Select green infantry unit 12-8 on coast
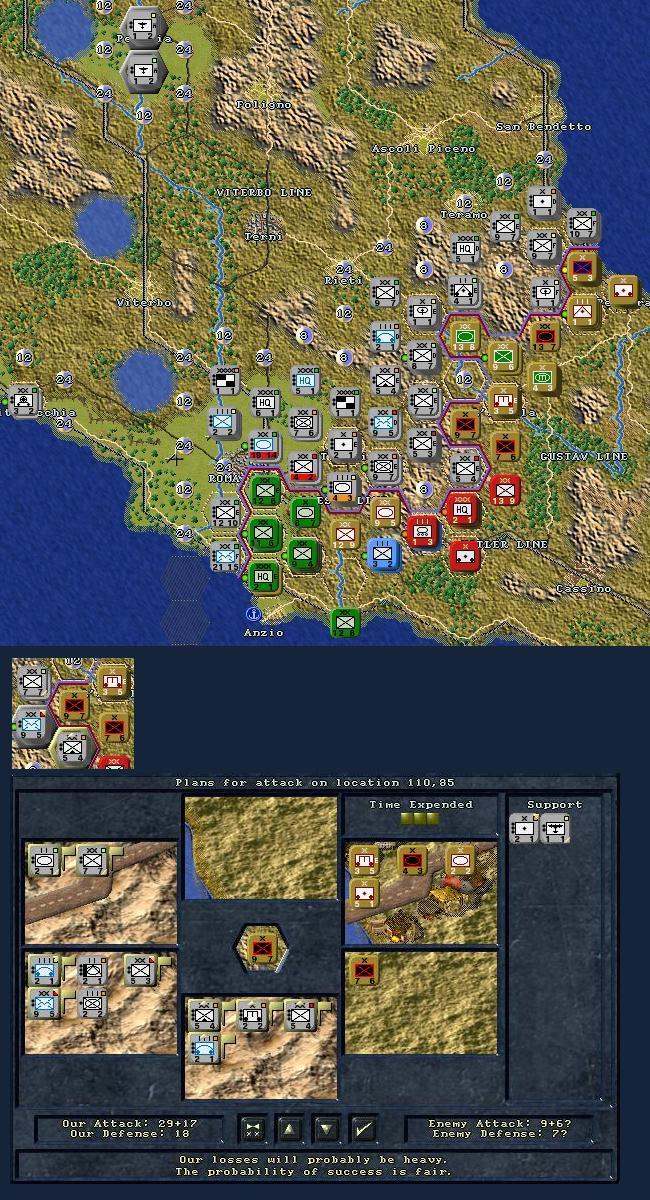The image size is (650, 1200). tap(345, 622)
